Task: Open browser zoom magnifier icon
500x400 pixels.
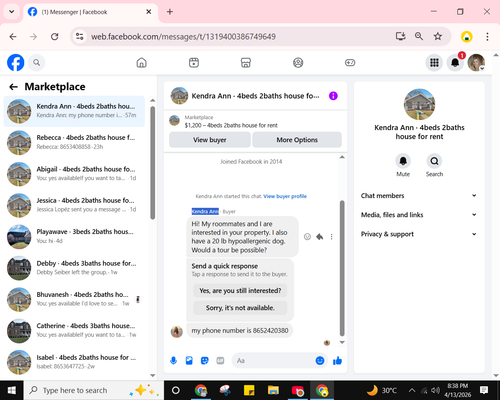Action: click(419, 36)
